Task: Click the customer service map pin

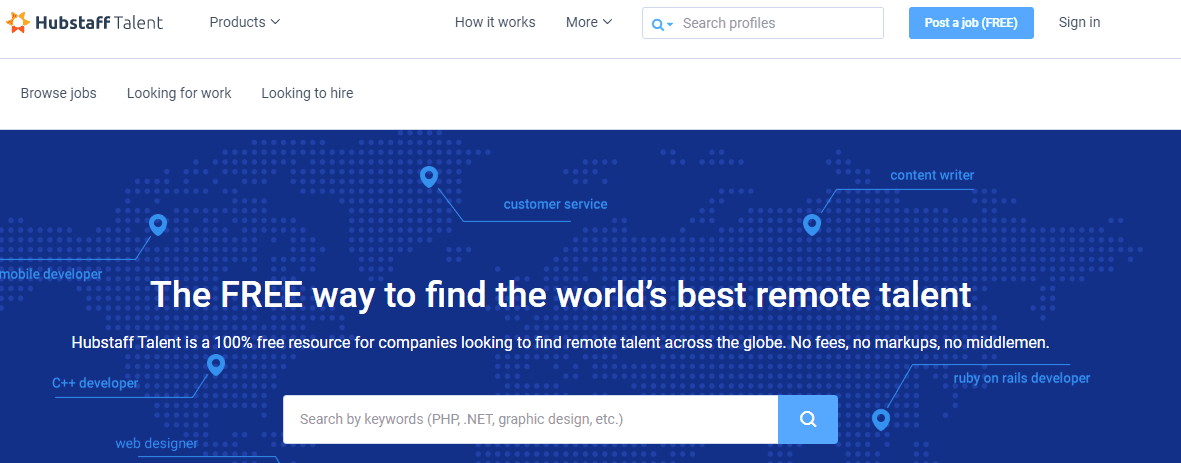Action: tap(429, 177)
